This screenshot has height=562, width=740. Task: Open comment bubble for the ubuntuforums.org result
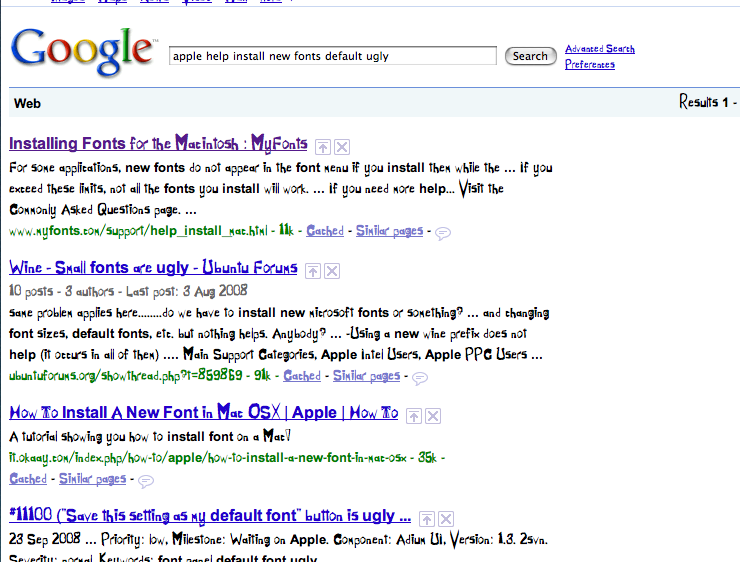(420, 378)
